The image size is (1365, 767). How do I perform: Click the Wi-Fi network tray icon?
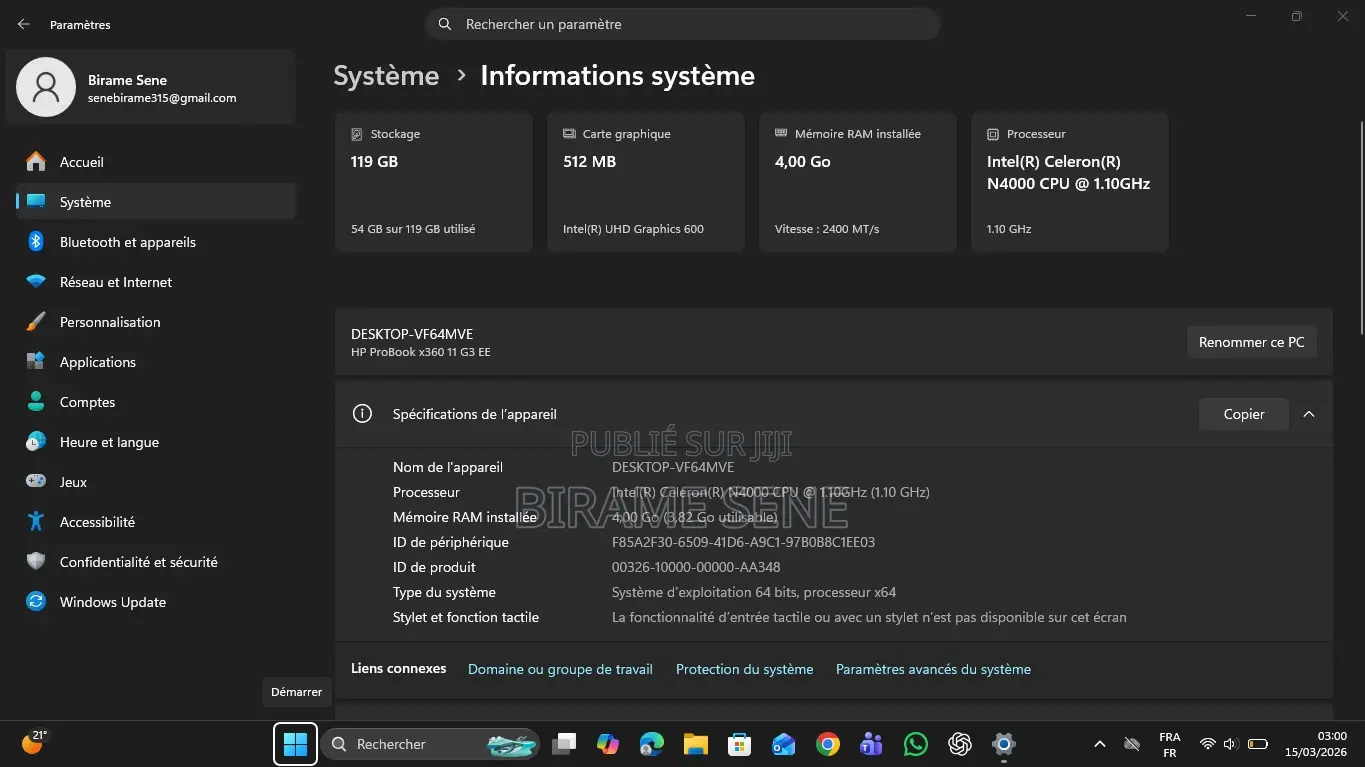click(x=1208, y=744)
